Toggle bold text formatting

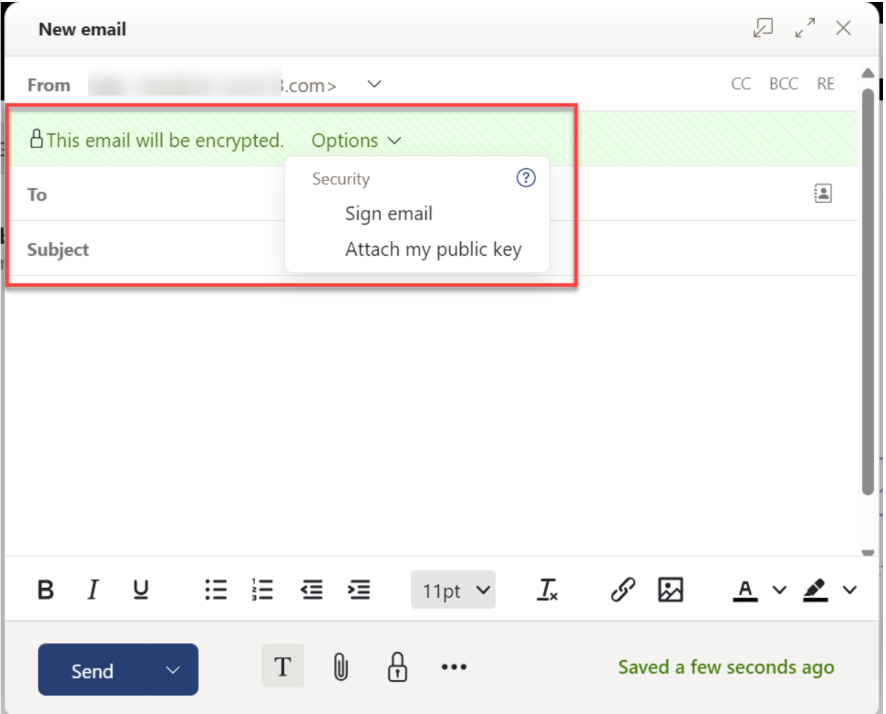(x=45, y=590)
